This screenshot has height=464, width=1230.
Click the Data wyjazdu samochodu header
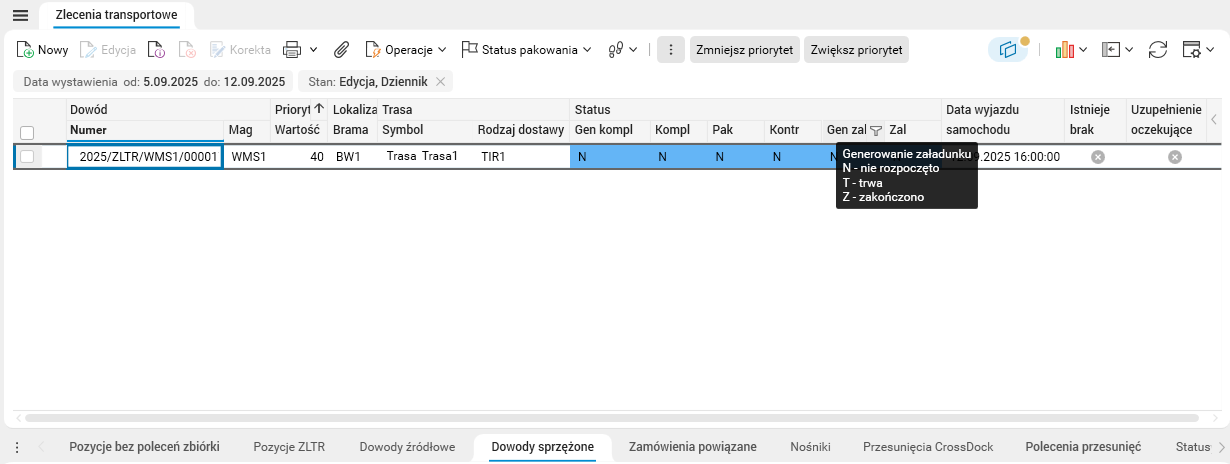pyautogui.click(x=1003, y=120)
